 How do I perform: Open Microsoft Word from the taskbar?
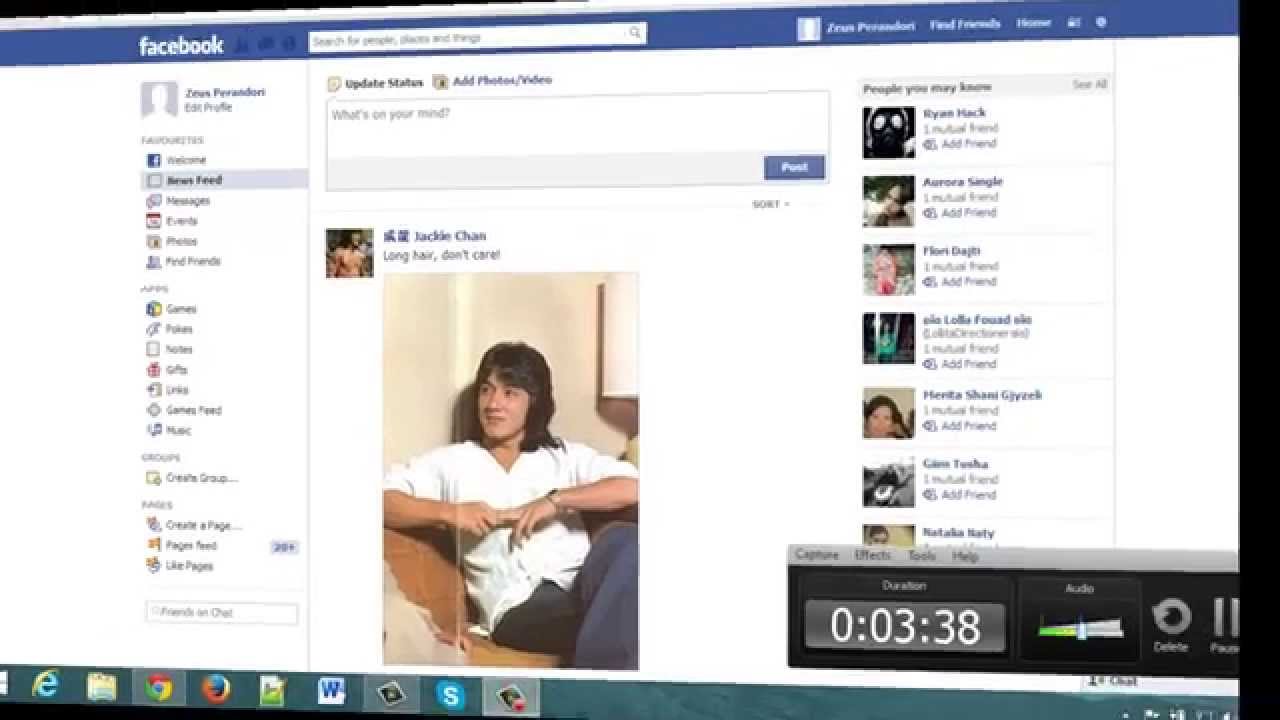[331, 691]
